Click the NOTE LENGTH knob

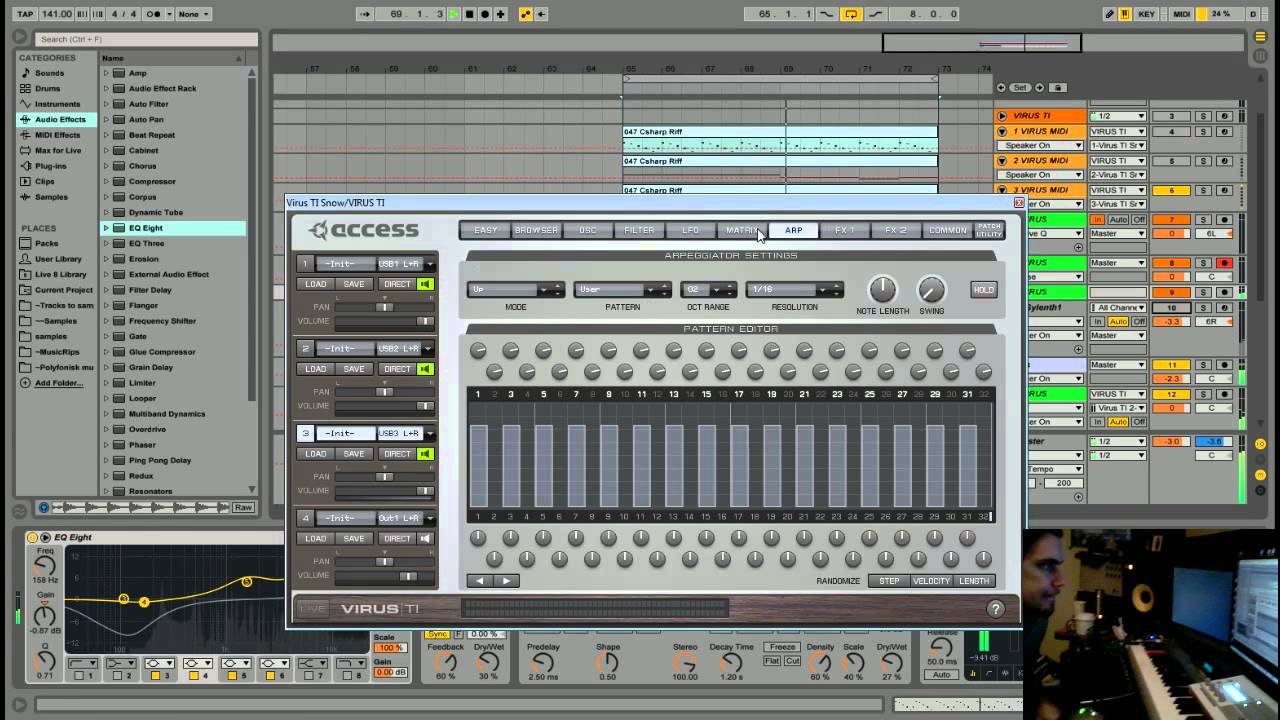pos(883,289)
